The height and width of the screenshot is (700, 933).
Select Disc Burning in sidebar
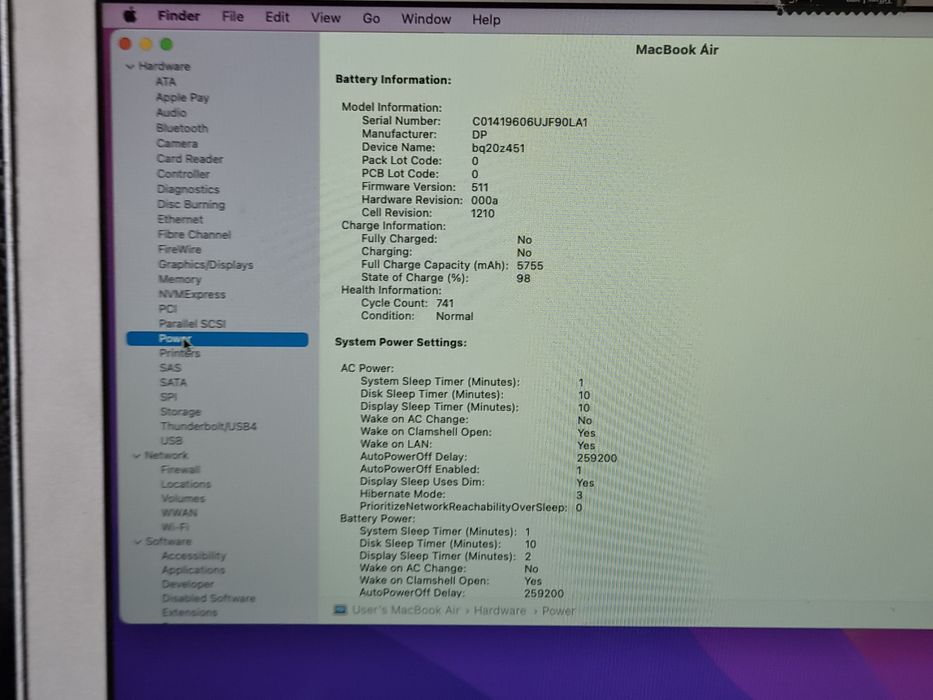(x=191, y=204)
